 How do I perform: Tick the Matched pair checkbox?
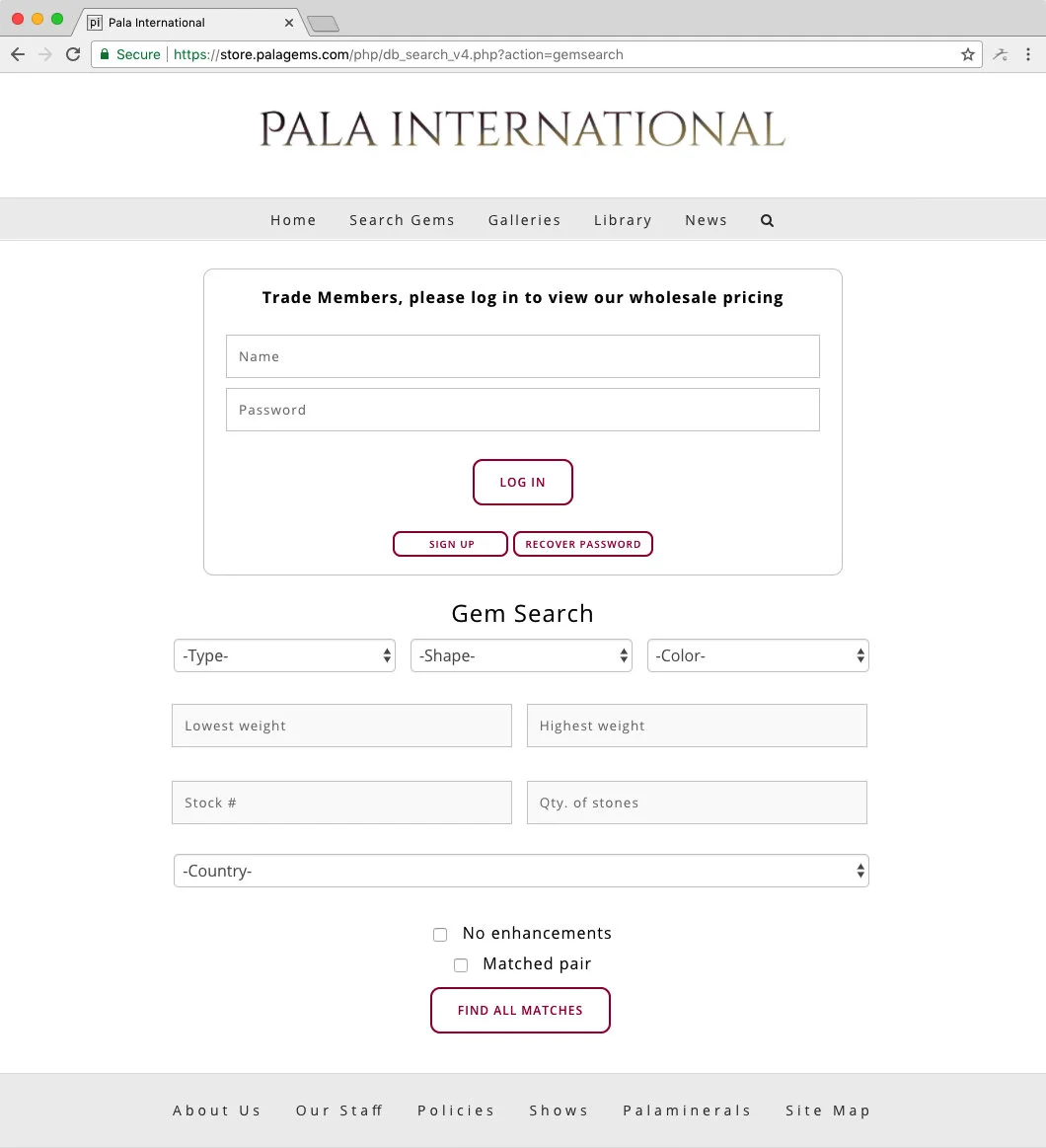[x=461, y=965]
